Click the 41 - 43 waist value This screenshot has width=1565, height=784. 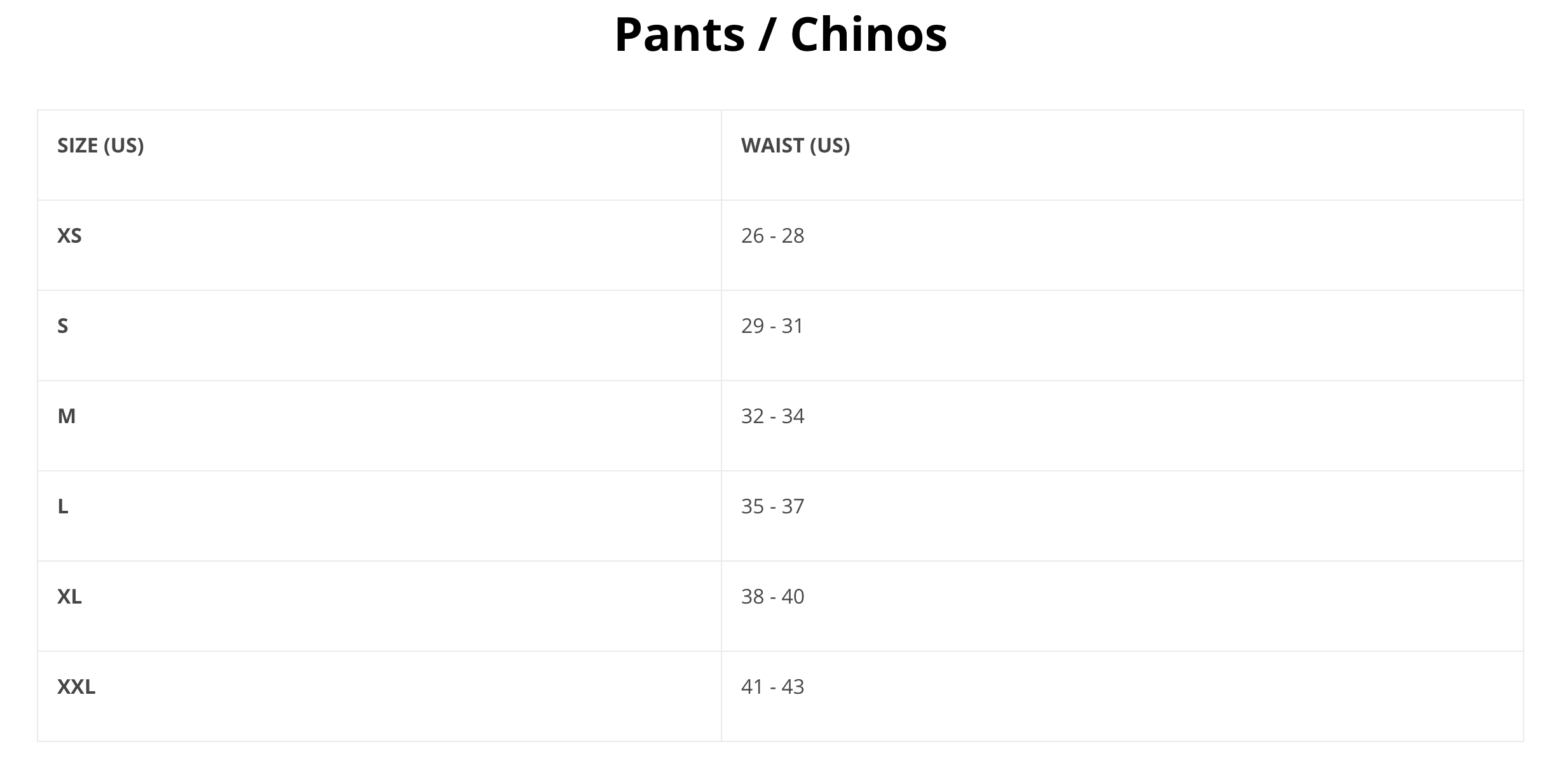point(772,687)
